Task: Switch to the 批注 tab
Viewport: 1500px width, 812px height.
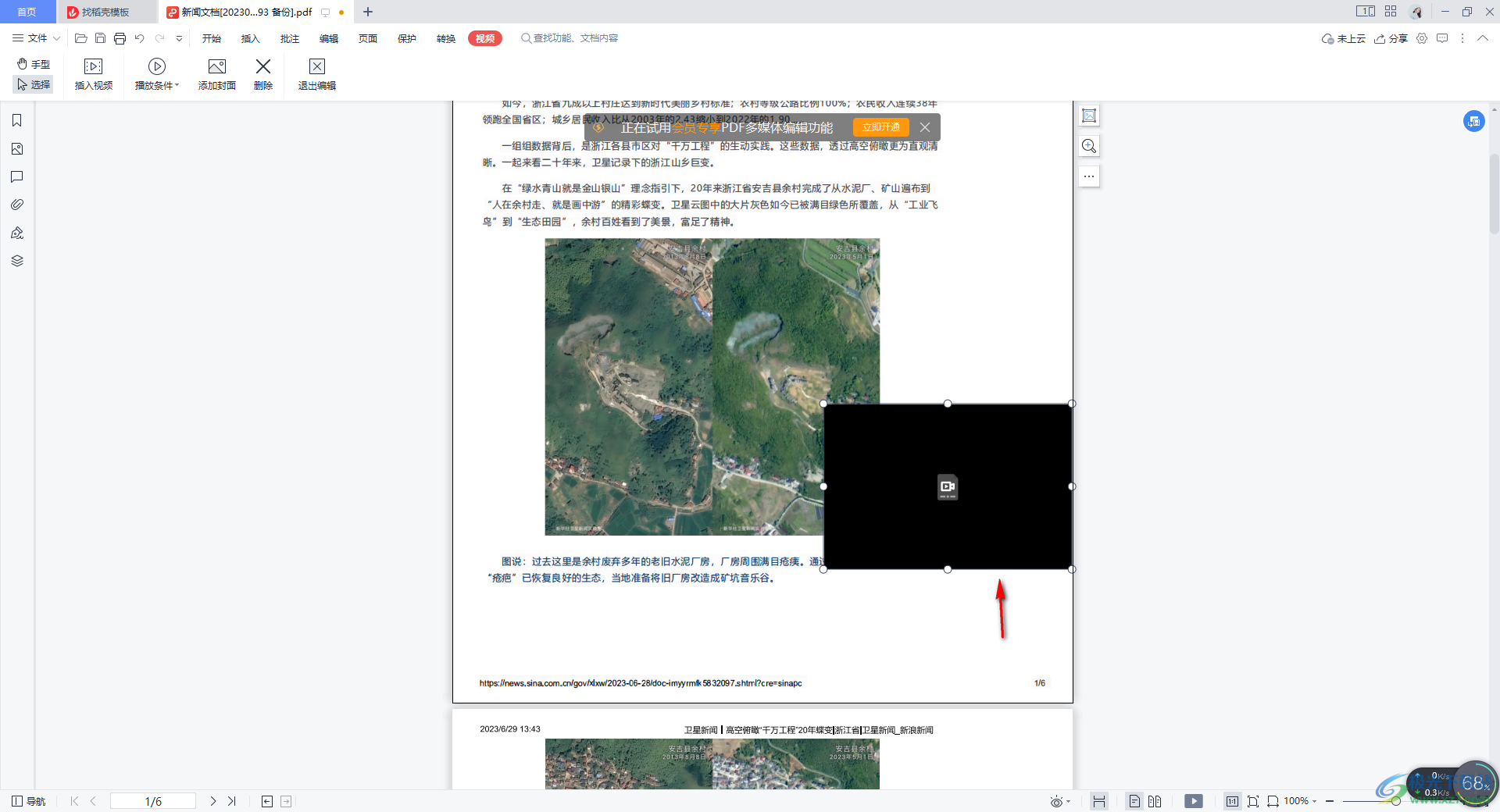Action: (290, 38)
